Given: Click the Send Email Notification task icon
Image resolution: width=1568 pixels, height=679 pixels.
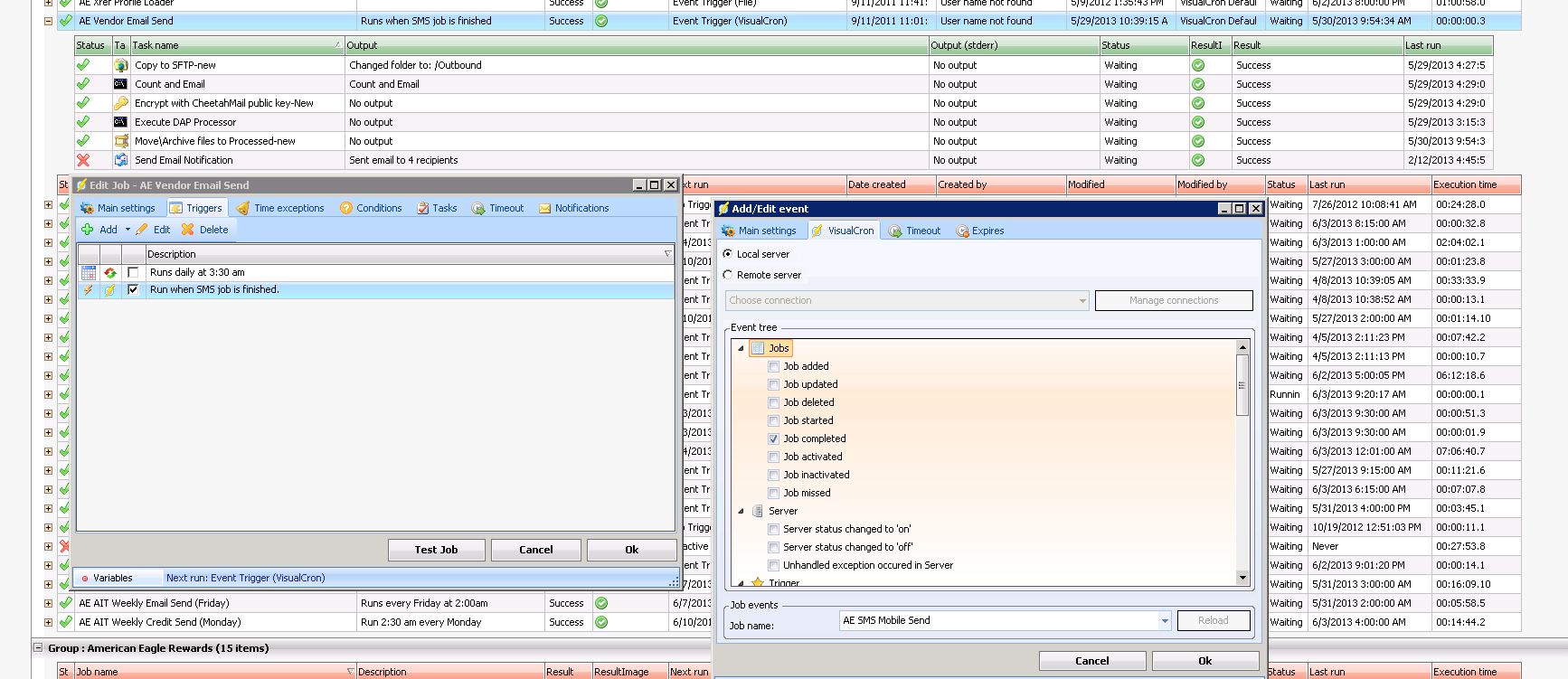Looking at the screenshot, I should point(120,160).
